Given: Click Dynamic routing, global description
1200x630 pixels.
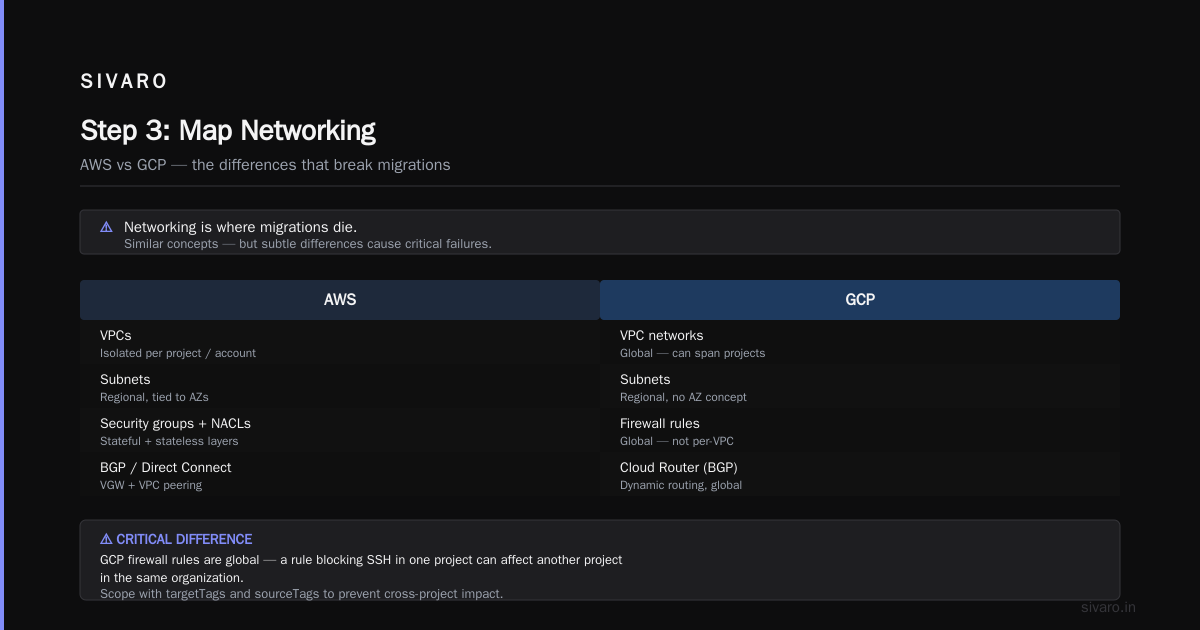Looking at the screenshot, I should (681, 485).
